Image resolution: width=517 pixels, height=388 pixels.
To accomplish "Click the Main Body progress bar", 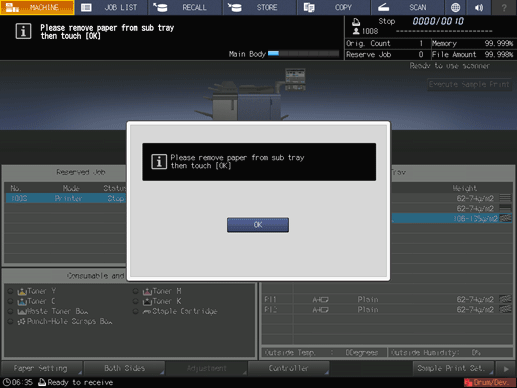I will click(303, 53).
